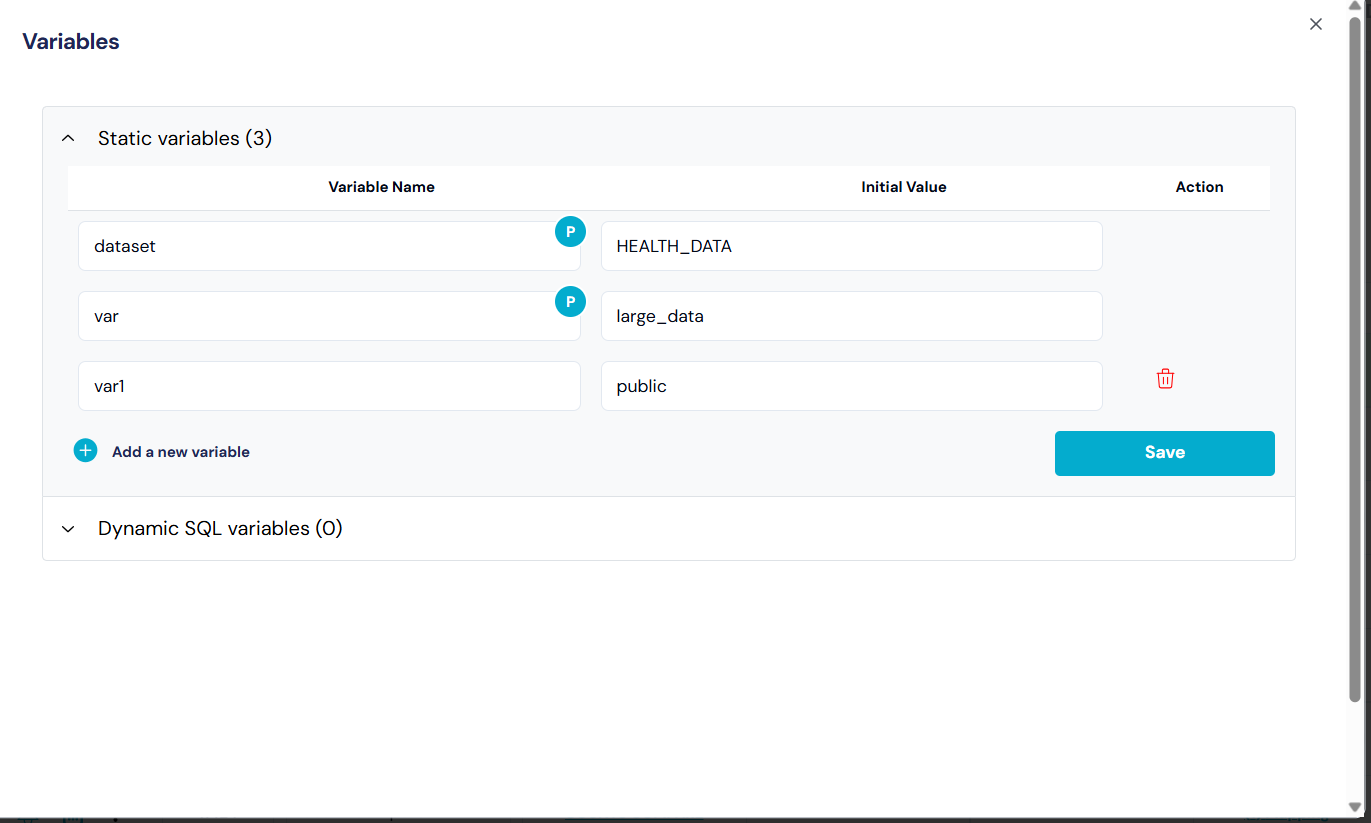Screen dimensions: 1371x823
Task: Click the Add a new variable link
Action: click(181, 452)
